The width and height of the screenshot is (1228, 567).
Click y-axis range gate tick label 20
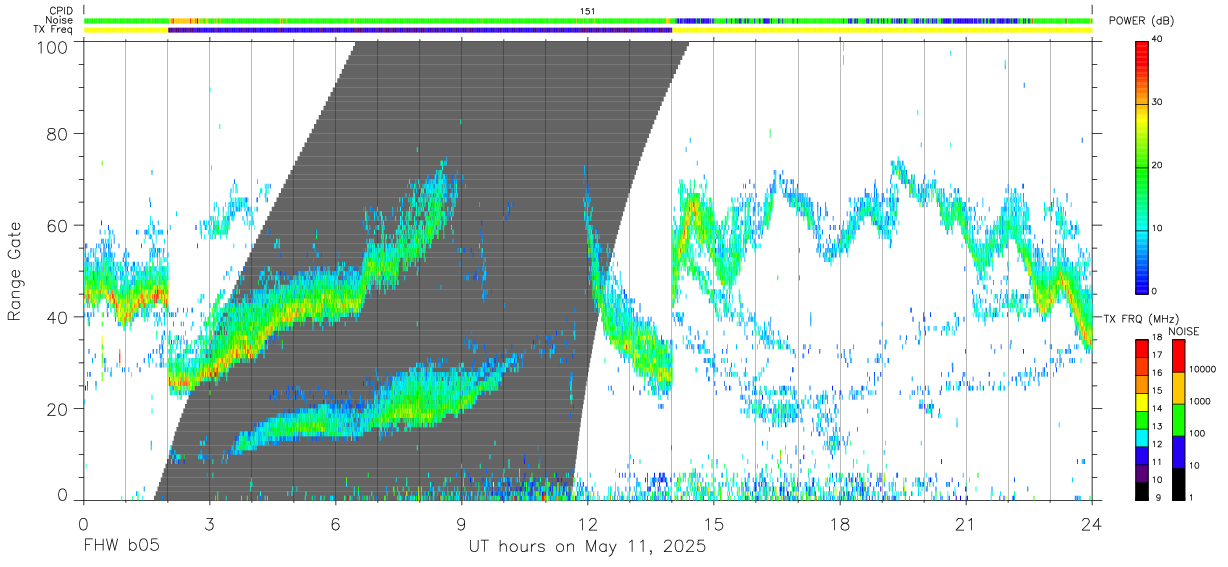[x=57, y=409]
